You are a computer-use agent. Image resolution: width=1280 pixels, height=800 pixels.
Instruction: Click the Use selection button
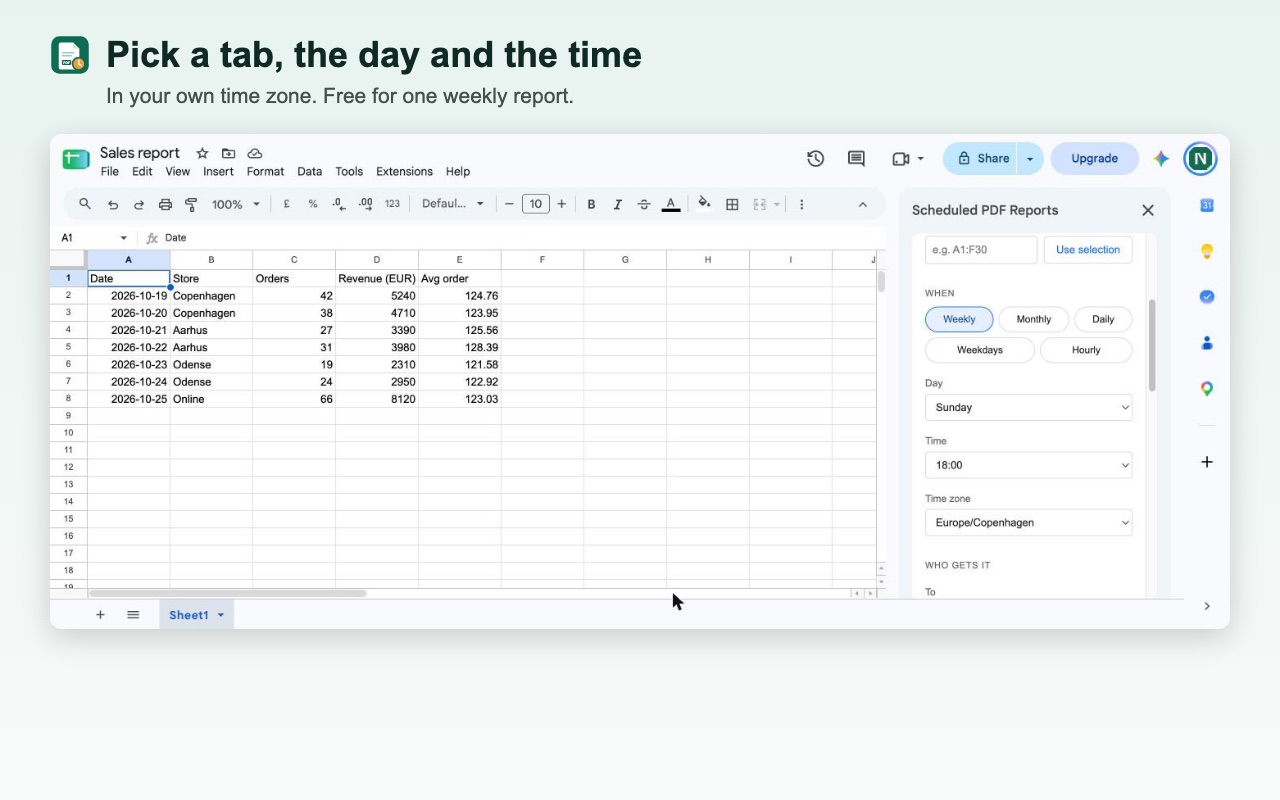pos(1088,250)
